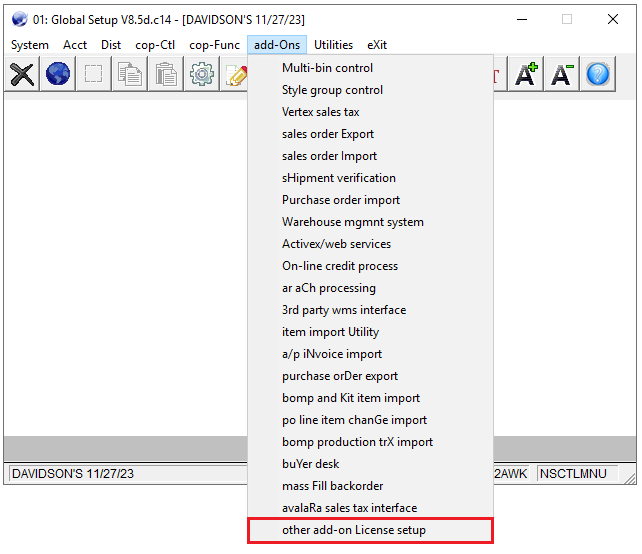Choose sales order Import
The image size is (642, 554).
(371, 156)
